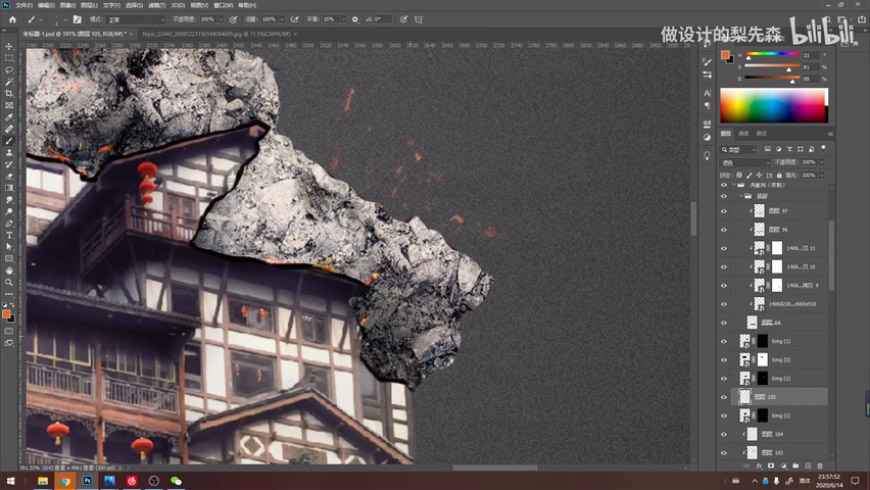The image size is (870, 490).
Task: Open flow value dropdown arrow
Action: (x=281, y=19)
